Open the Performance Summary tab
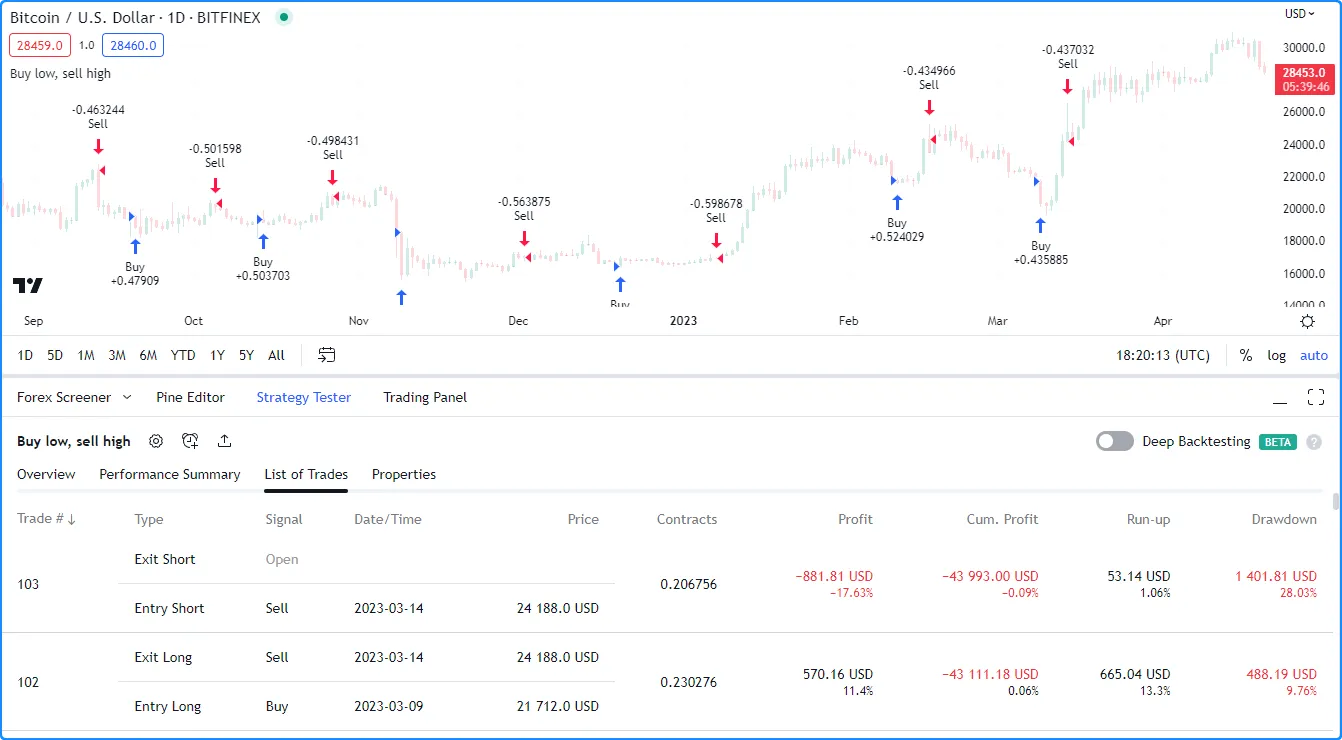The width and height of the screenshot is (1342, 740). (x=169, y=474)
